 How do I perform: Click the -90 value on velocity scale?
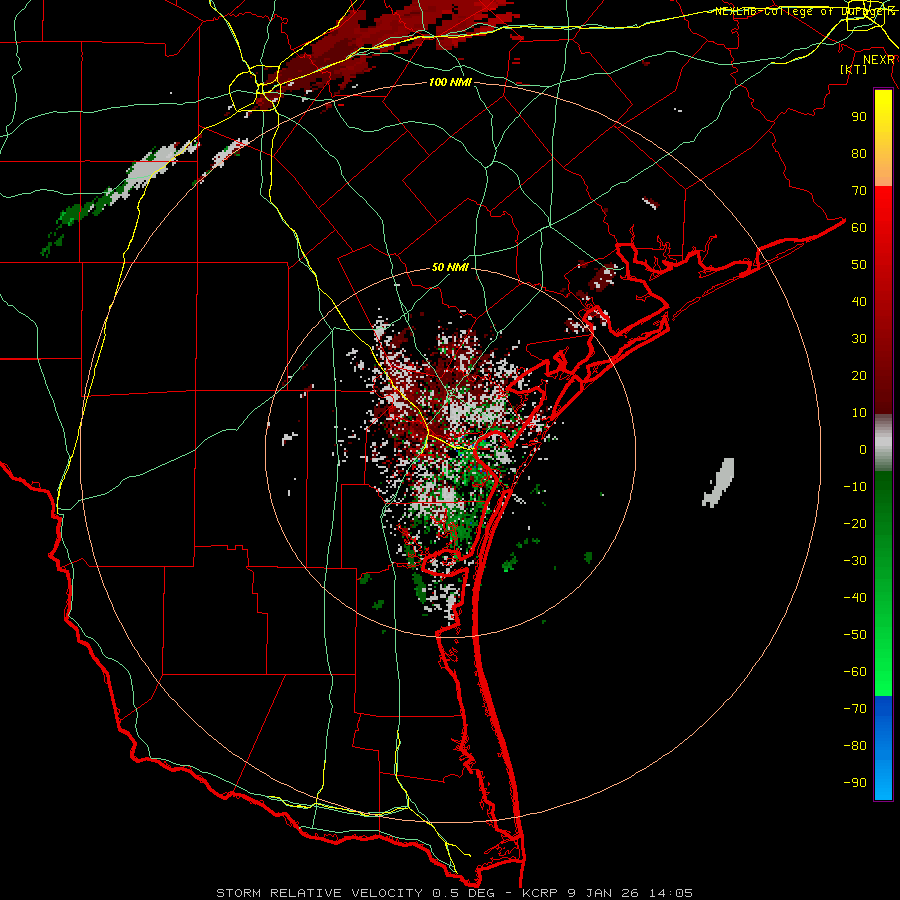pyautogui.click(x=855, y=783)
